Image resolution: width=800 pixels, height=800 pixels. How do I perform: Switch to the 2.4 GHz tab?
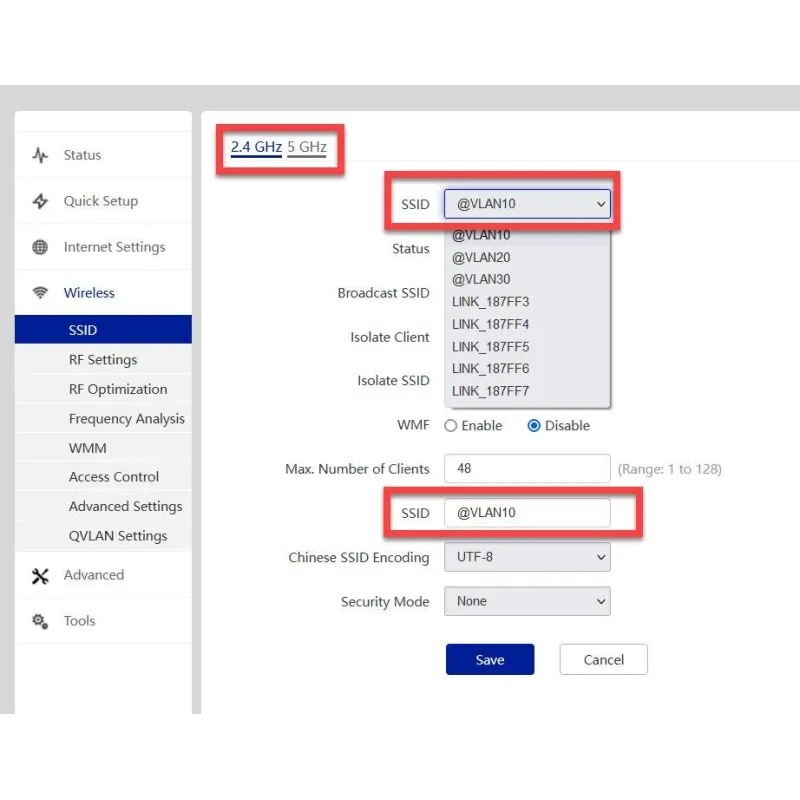pos(256,147)
